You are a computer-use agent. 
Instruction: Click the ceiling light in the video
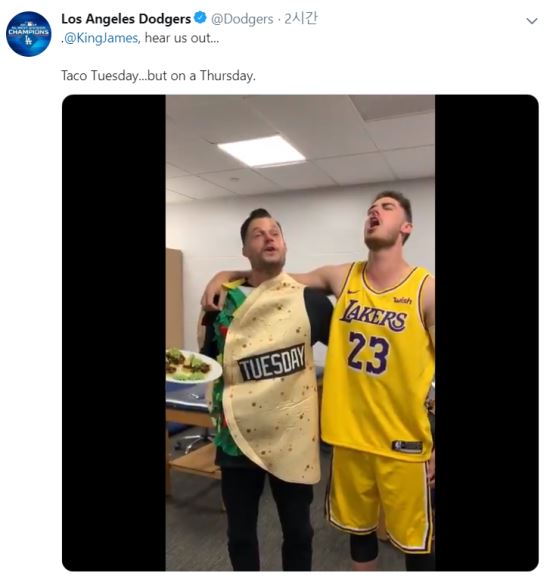click(262, 151)
